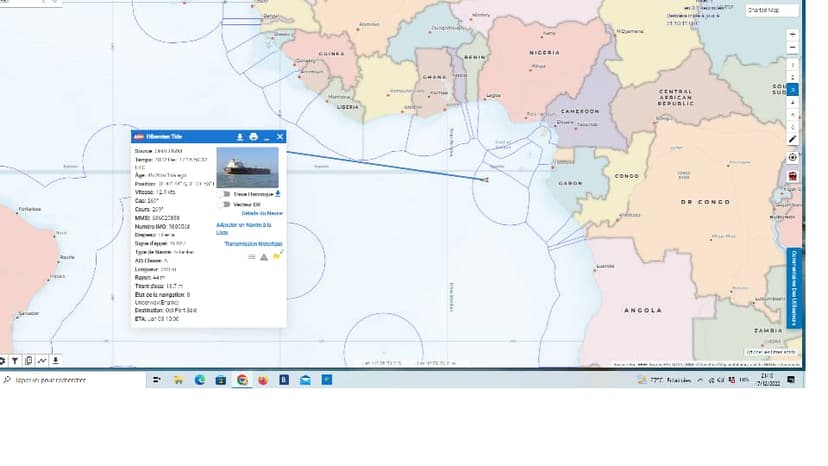Launch Microsoft Edge from the taskbar
The height and width of the screenshot is (466, 828).
pos(200,380)
